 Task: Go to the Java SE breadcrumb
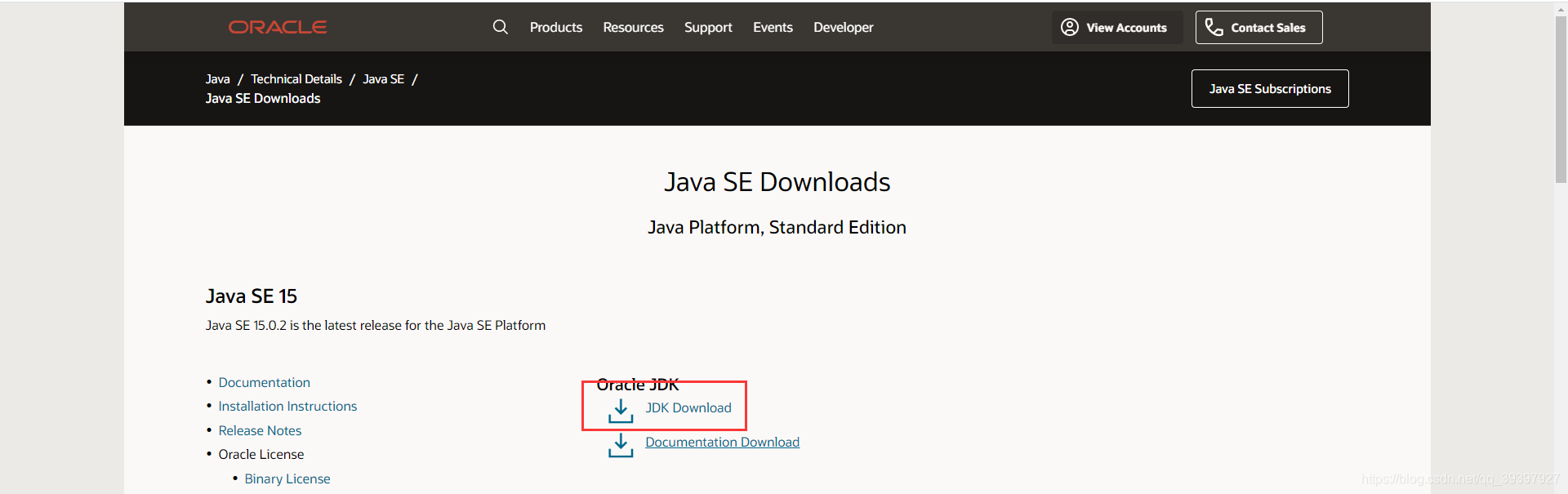(x=384, y=79)
